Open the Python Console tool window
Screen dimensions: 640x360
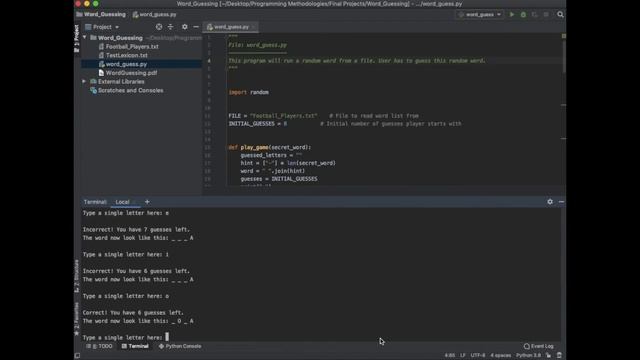(x=180, y=346)
